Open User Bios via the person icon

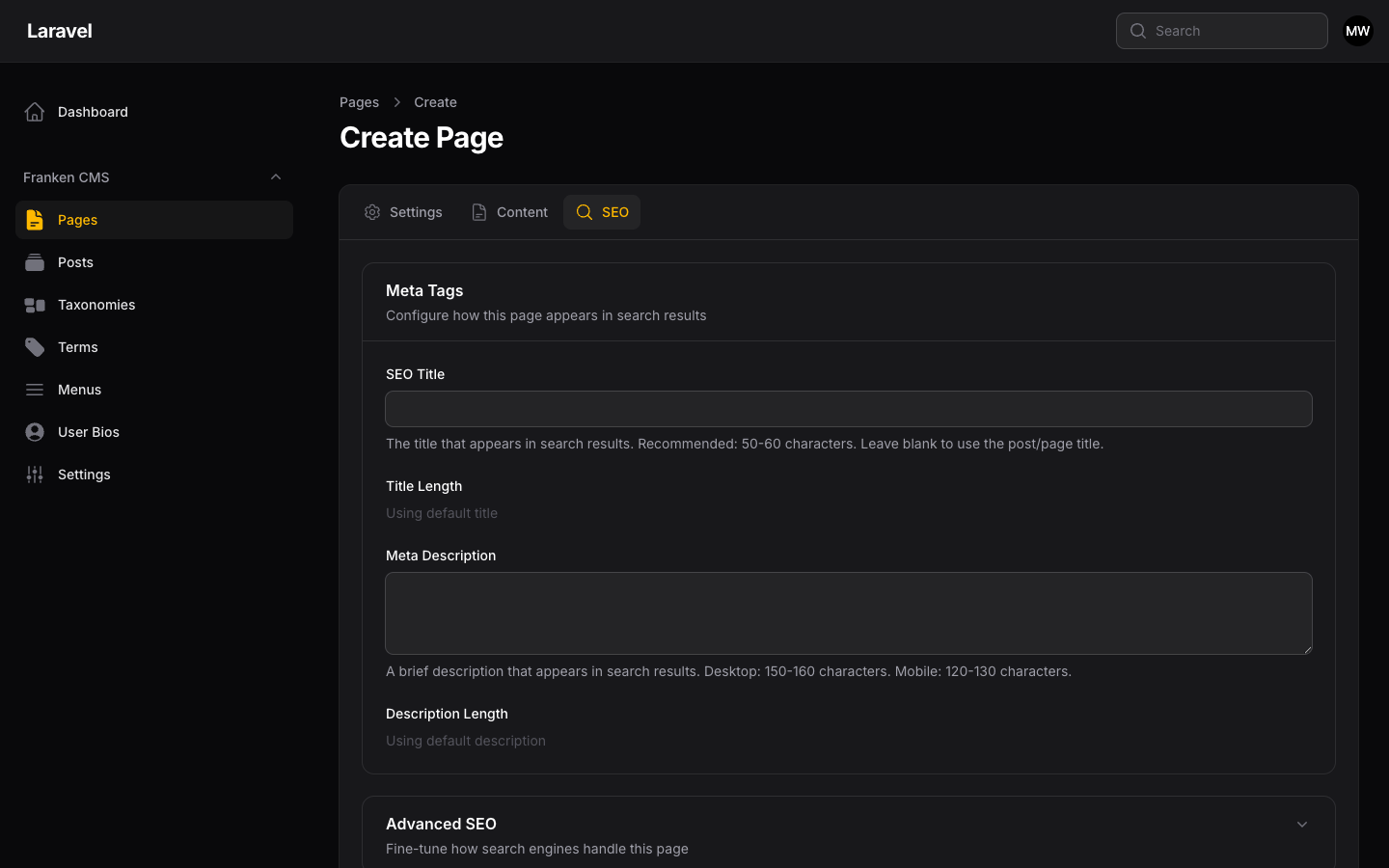click(35, 431)
